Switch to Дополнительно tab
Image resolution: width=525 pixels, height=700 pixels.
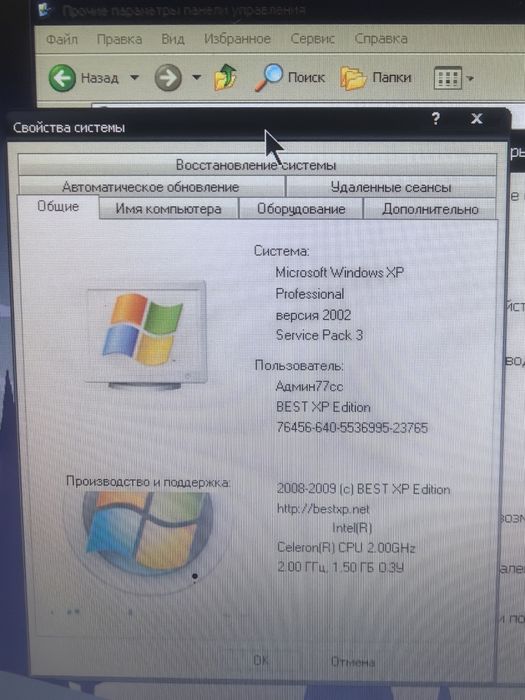pyautogui.click(x=430, y=209)
